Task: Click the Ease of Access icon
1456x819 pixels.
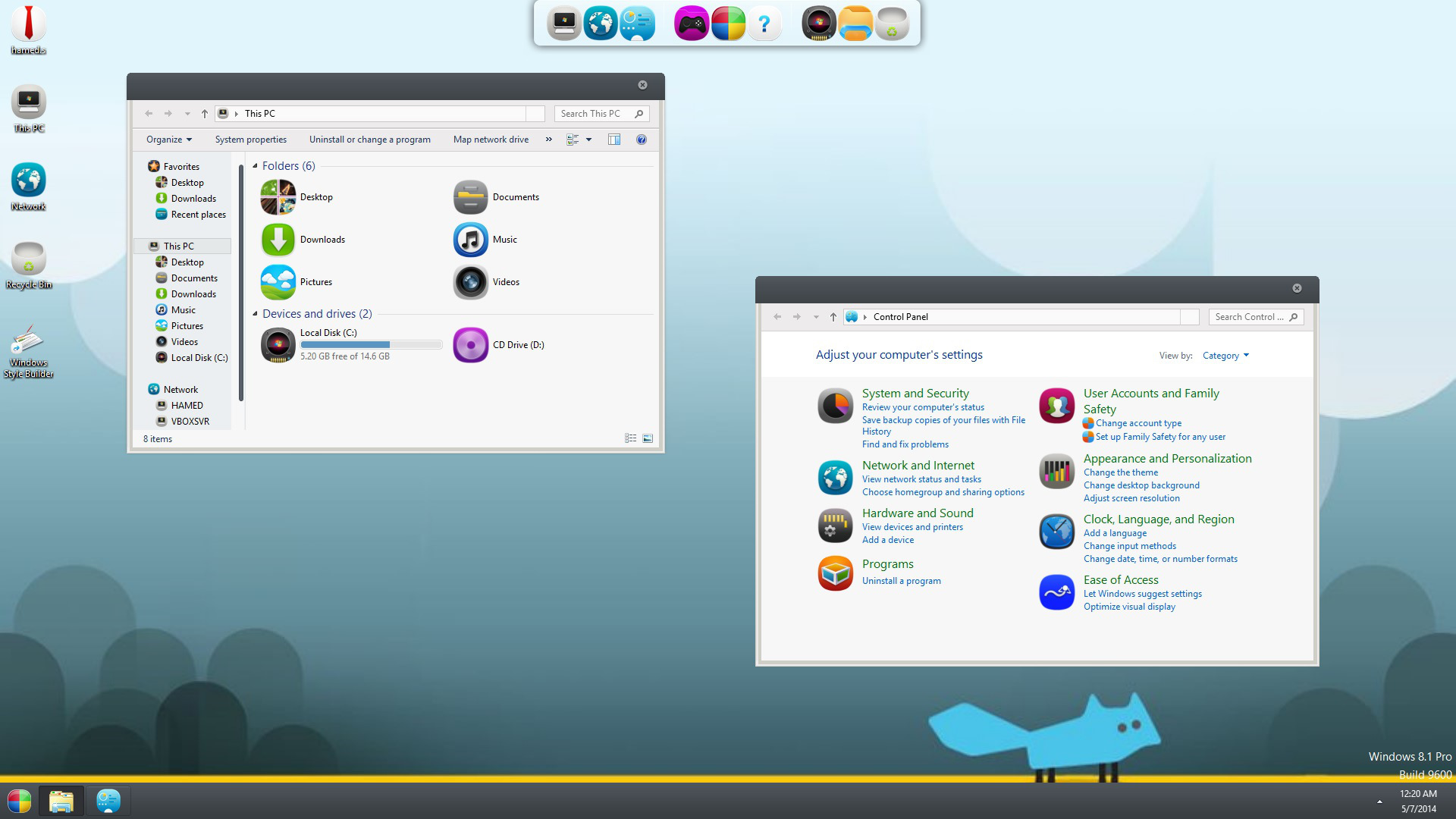Action: click(1056, 592)
